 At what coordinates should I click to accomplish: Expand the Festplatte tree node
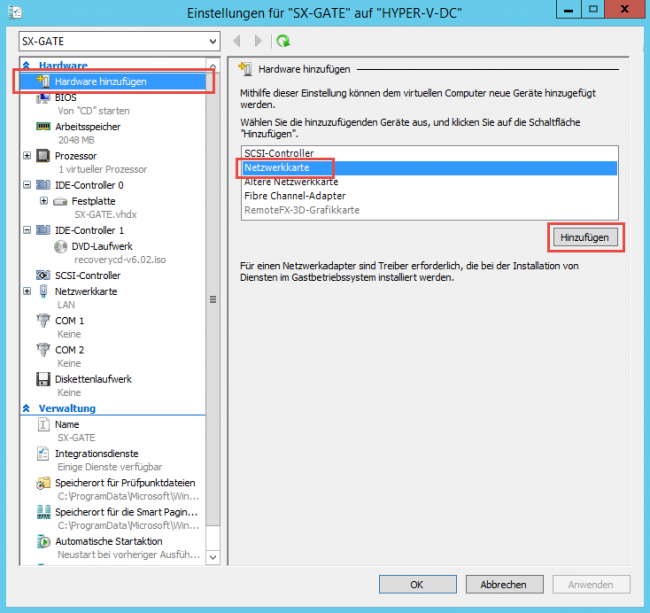(x=44, y=201)
